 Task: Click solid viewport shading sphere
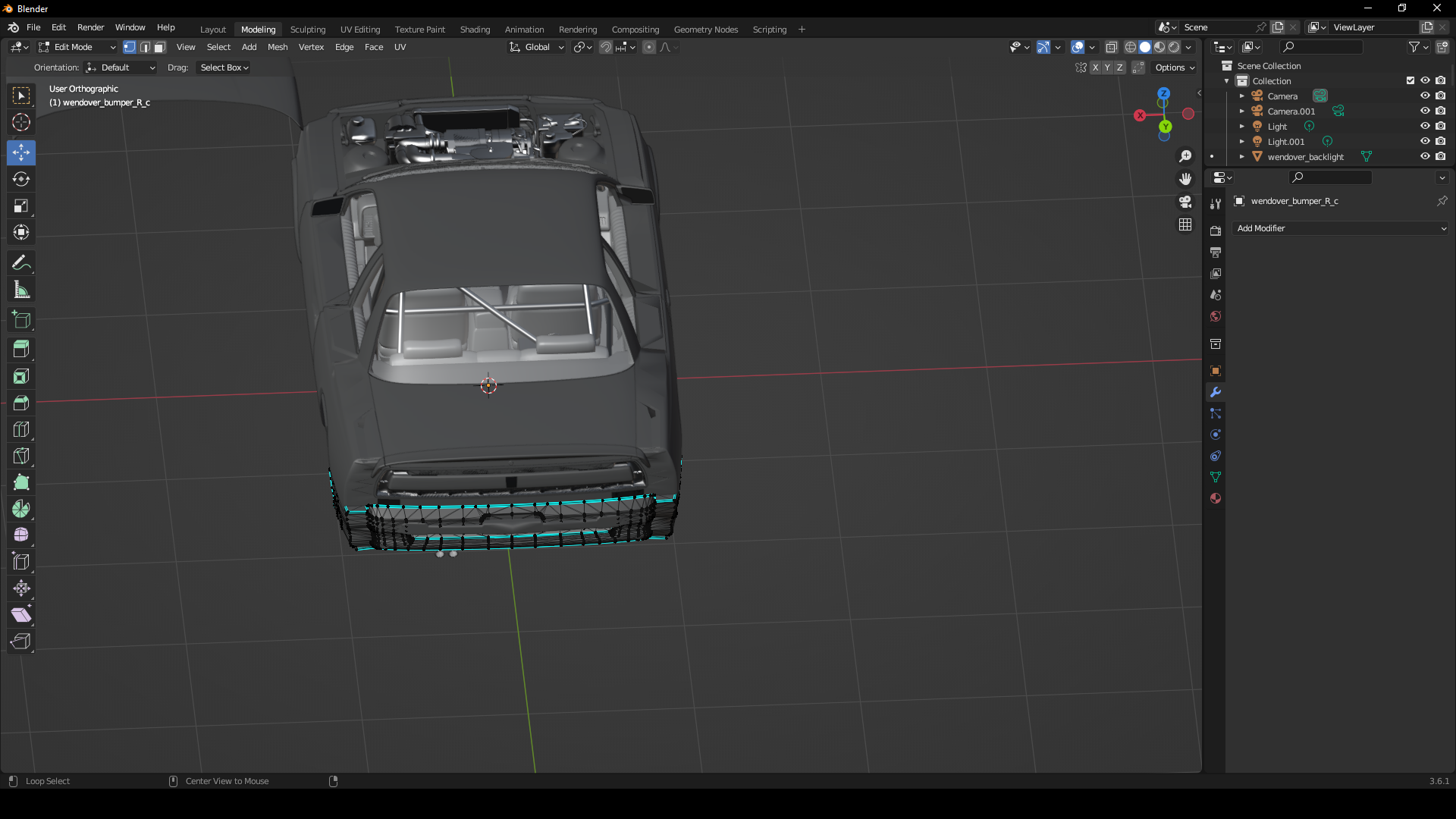1145,47
